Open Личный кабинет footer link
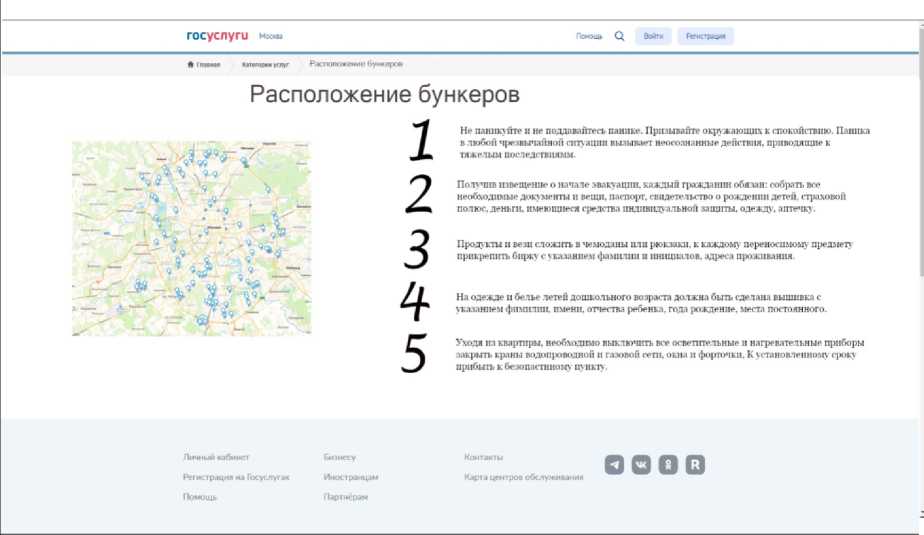The image size is (924, 535). [216, 457]
